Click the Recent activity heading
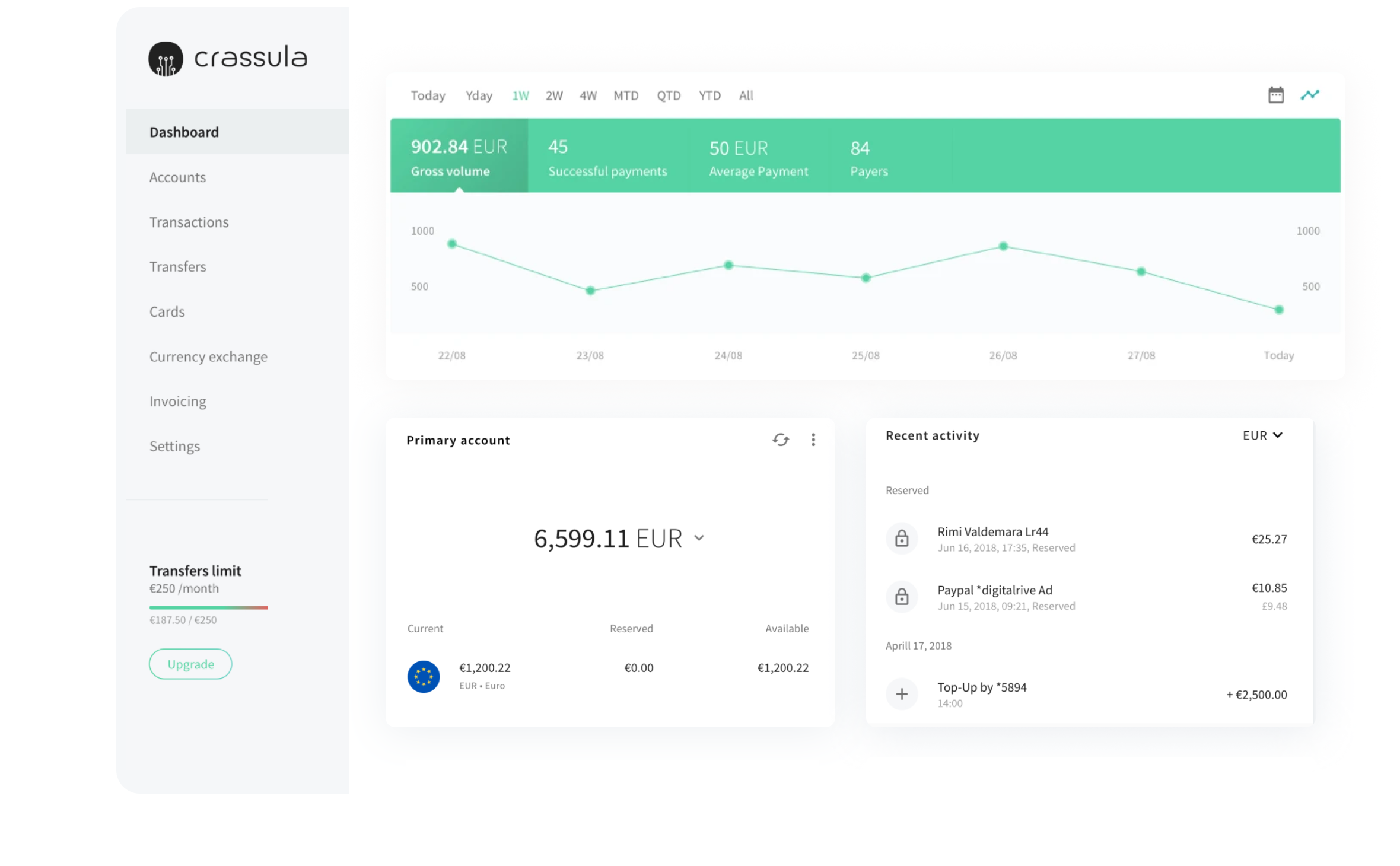This screenshot has height=866, width=1400. point(933,435)
